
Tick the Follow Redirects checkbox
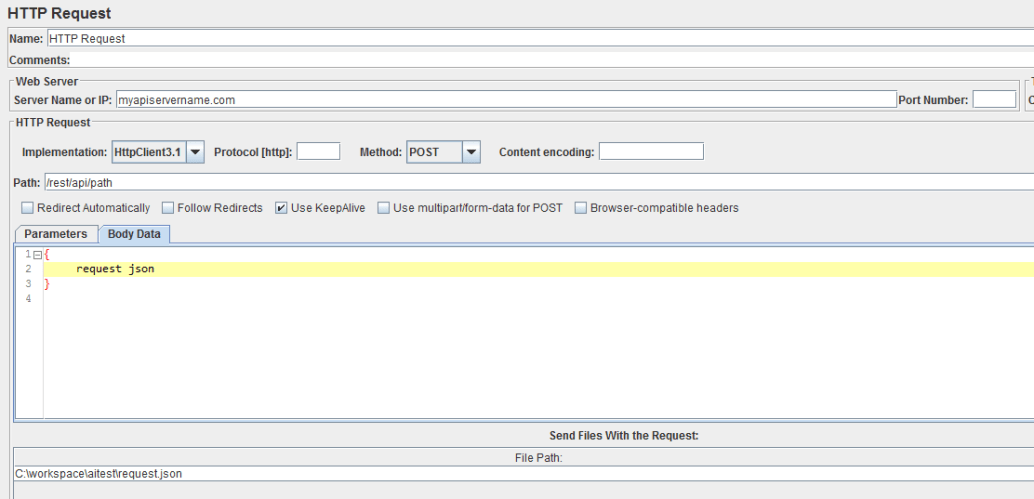(x=168, y=208)
